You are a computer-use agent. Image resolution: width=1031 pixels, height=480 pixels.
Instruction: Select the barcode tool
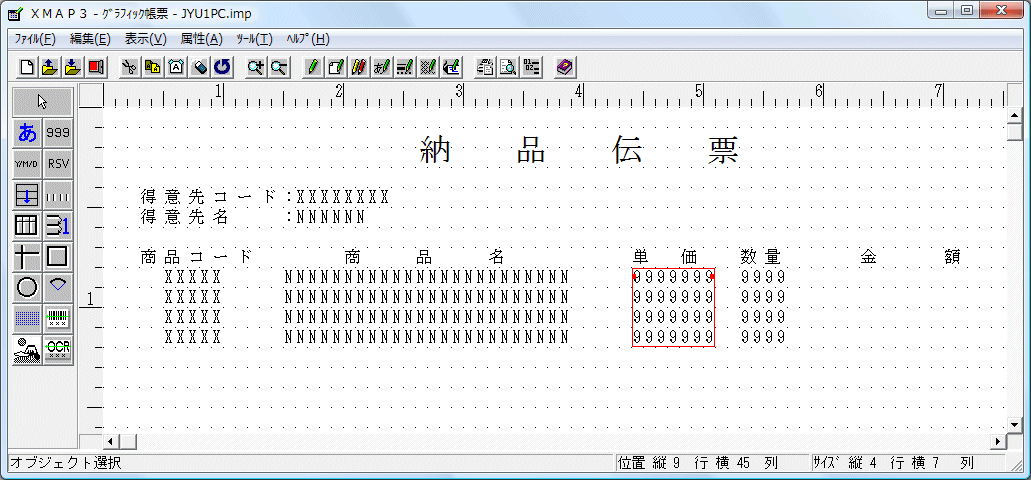(58, 318)
